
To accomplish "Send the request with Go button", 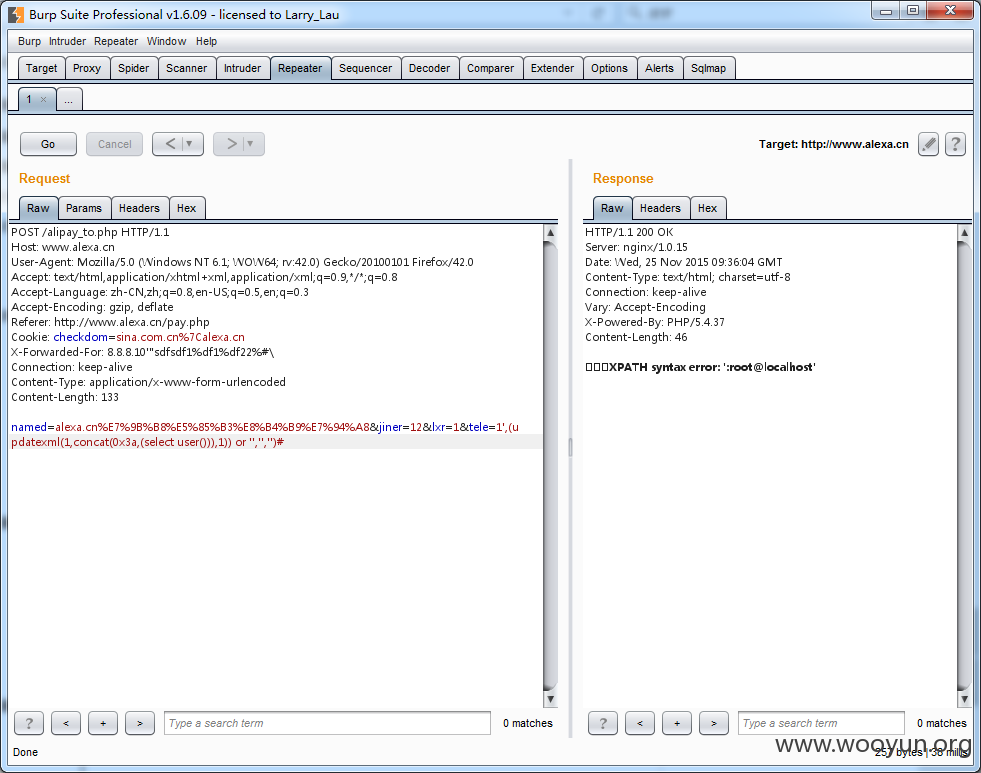I will pyautogui.click(x=48, y=144).
